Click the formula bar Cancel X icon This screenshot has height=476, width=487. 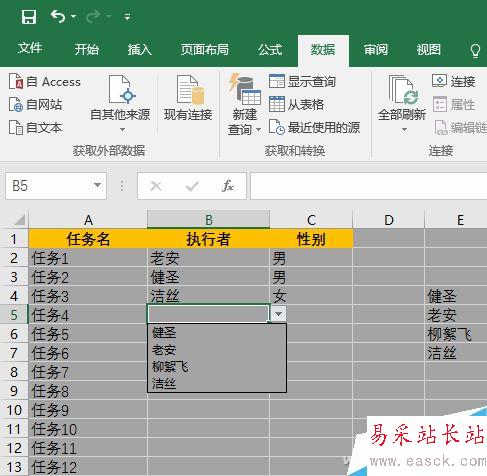tap(156, 186)
